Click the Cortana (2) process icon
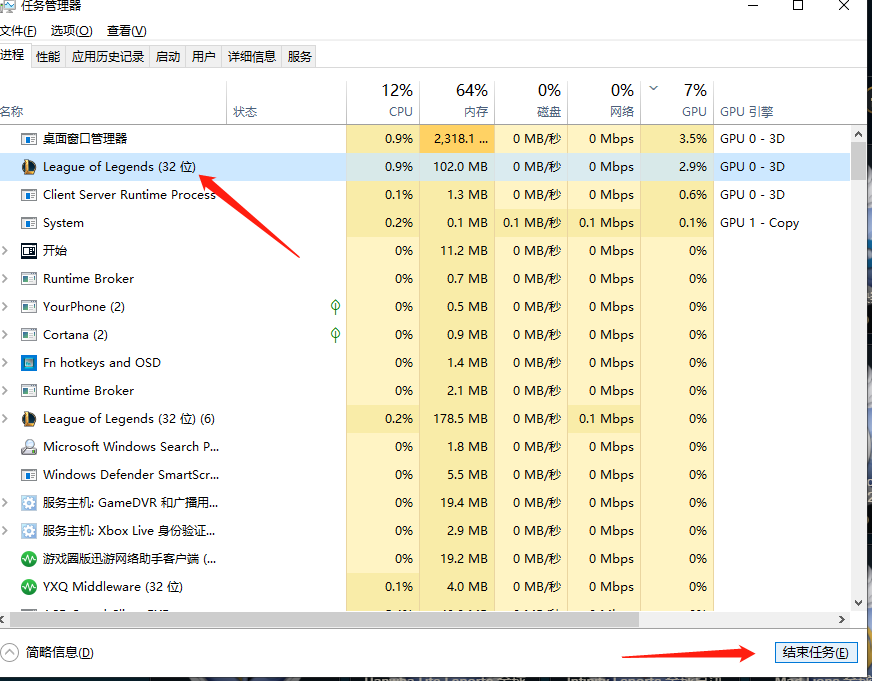872x681 pixels. tap(28, 335)
